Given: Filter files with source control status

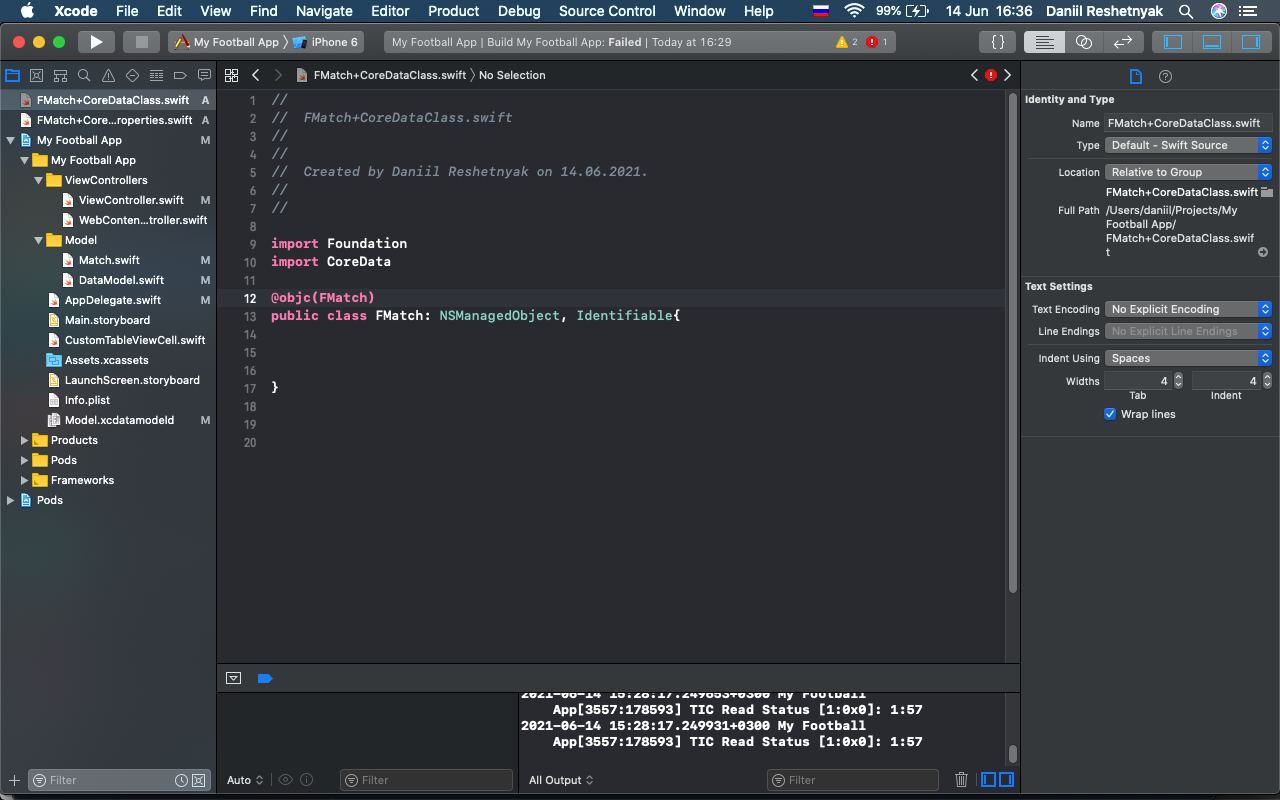Looking at the screenshot, I should [x=198, y=780].
